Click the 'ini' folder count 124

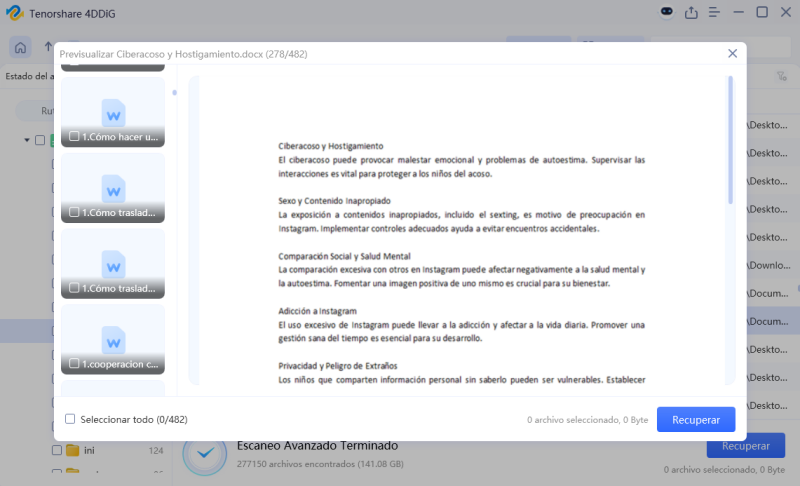point(156,451)
